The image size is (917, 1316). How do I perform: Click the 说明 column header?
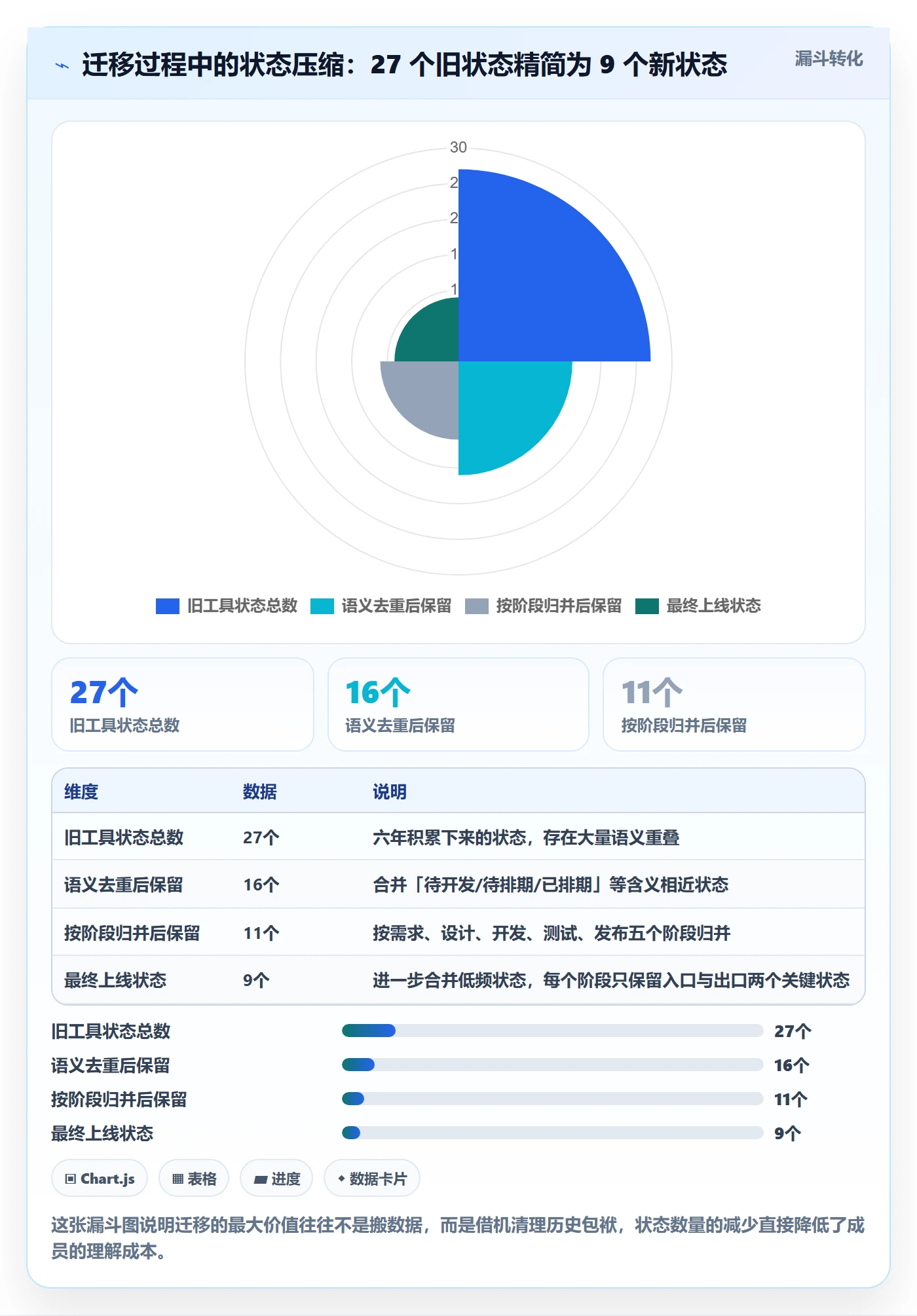pyautogui.click(x=390, y=792)
